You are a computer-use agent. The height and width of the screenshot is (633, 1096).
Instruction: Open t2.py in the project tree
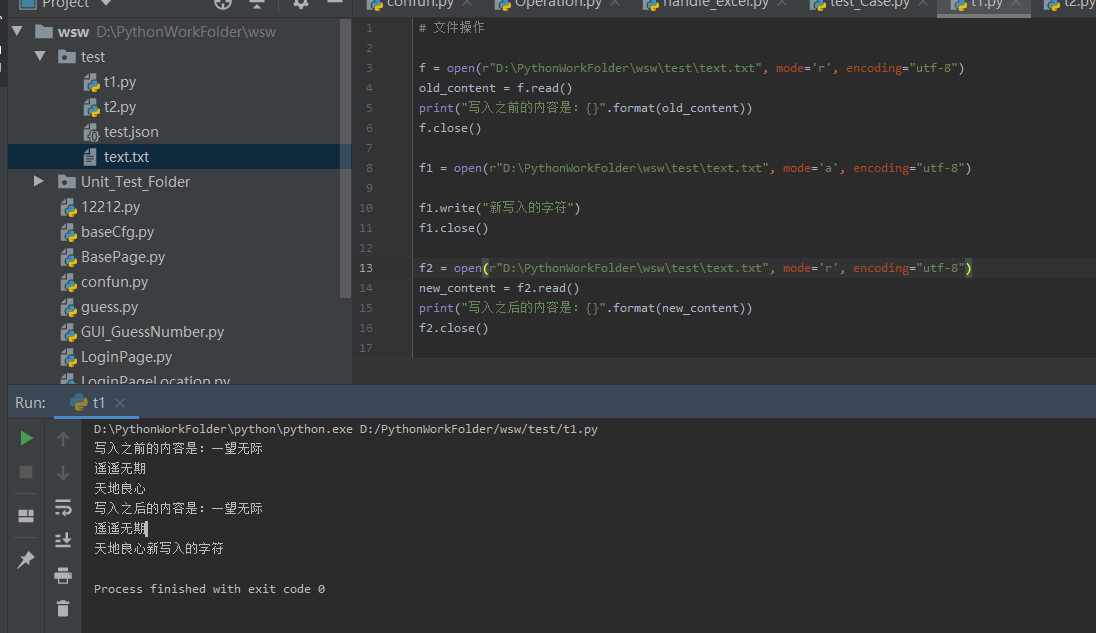pyautogui.click(x=120, y=107)
